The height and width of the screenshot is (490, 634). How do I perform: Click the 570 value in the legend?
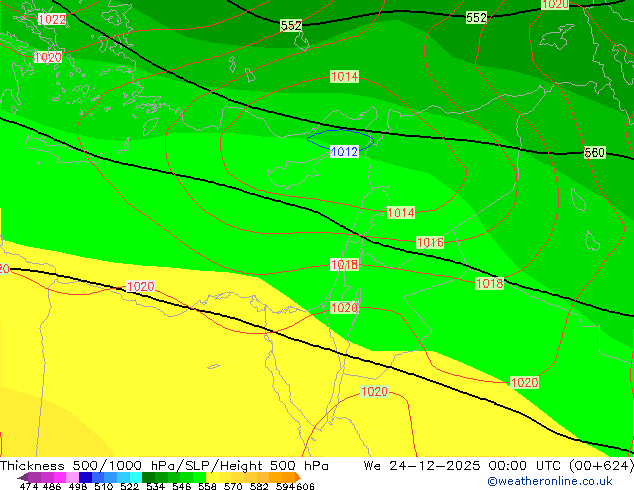[x=233, y=486]
